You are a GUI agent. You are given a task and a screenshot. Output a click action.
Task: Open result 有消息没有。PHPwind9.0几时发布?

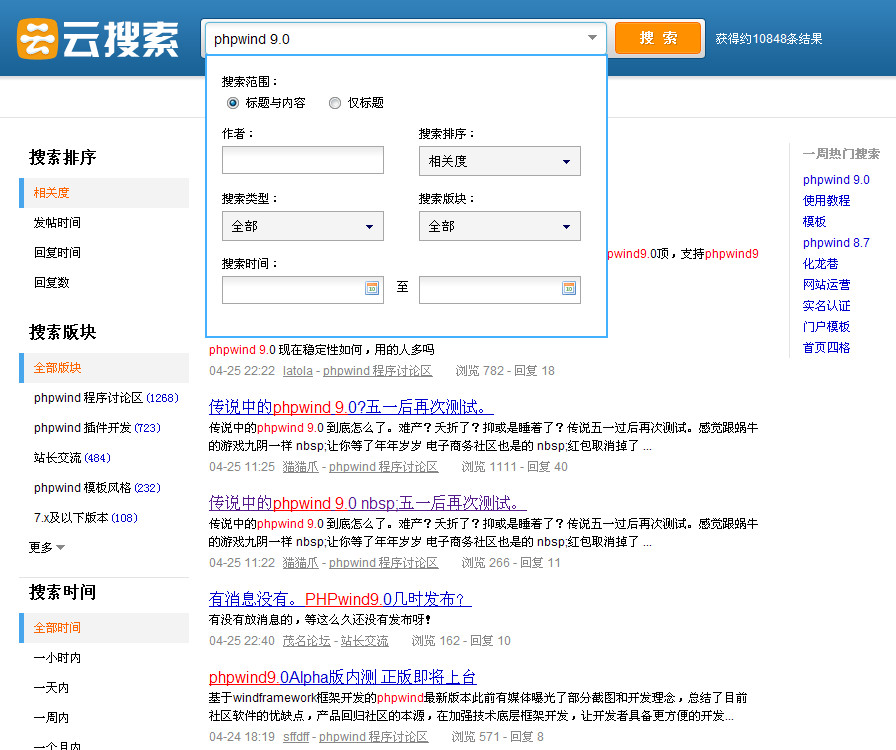(340, 599)
